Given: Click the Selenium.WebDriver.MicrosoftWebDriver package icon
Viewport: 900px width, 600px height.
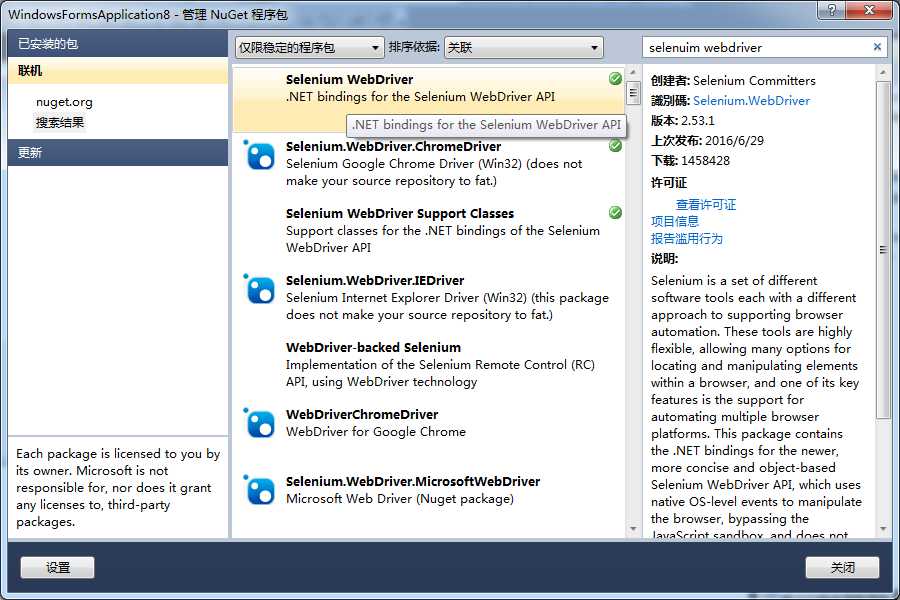Looking at the screenshot, I should point(259,490).
